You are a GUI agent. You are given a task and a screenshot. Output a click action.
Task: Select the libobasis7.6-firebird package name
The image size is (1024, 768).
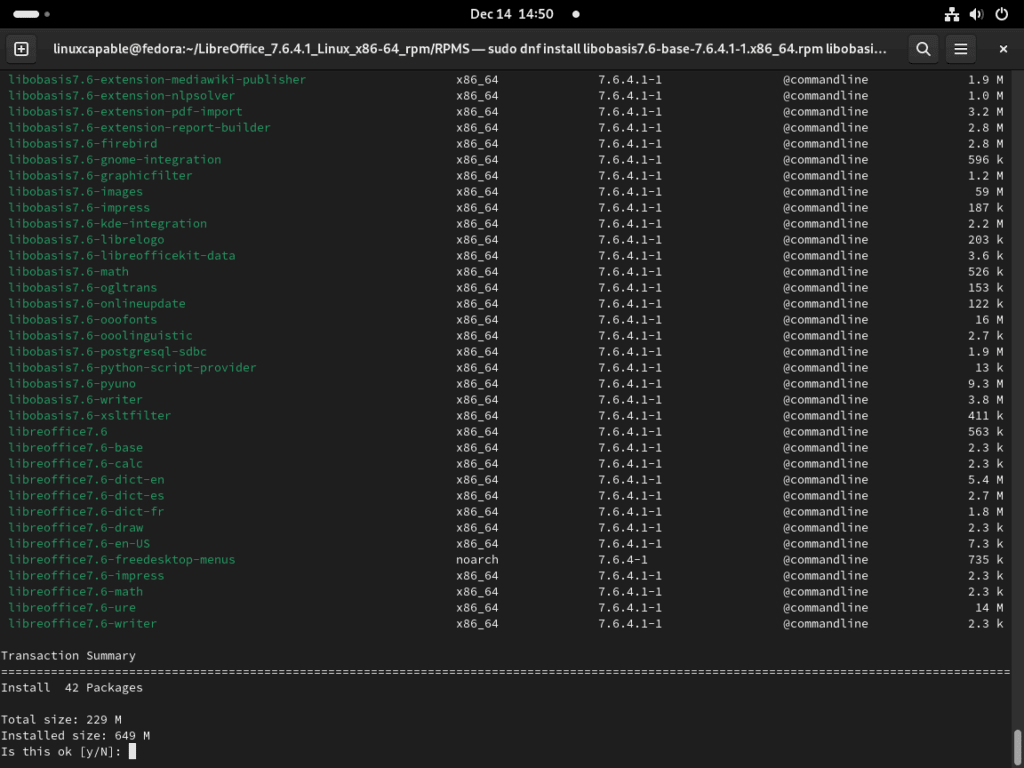(81, 143)
